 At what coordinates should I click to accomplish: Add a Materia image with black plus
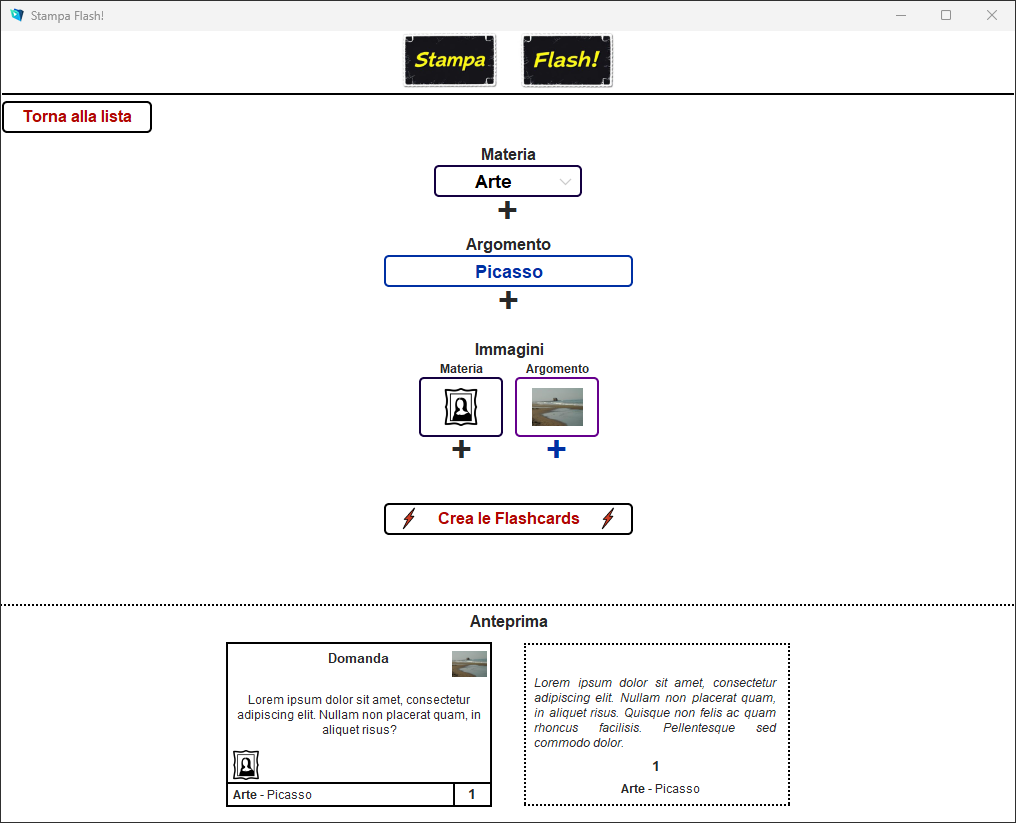[x=461, y=450]
